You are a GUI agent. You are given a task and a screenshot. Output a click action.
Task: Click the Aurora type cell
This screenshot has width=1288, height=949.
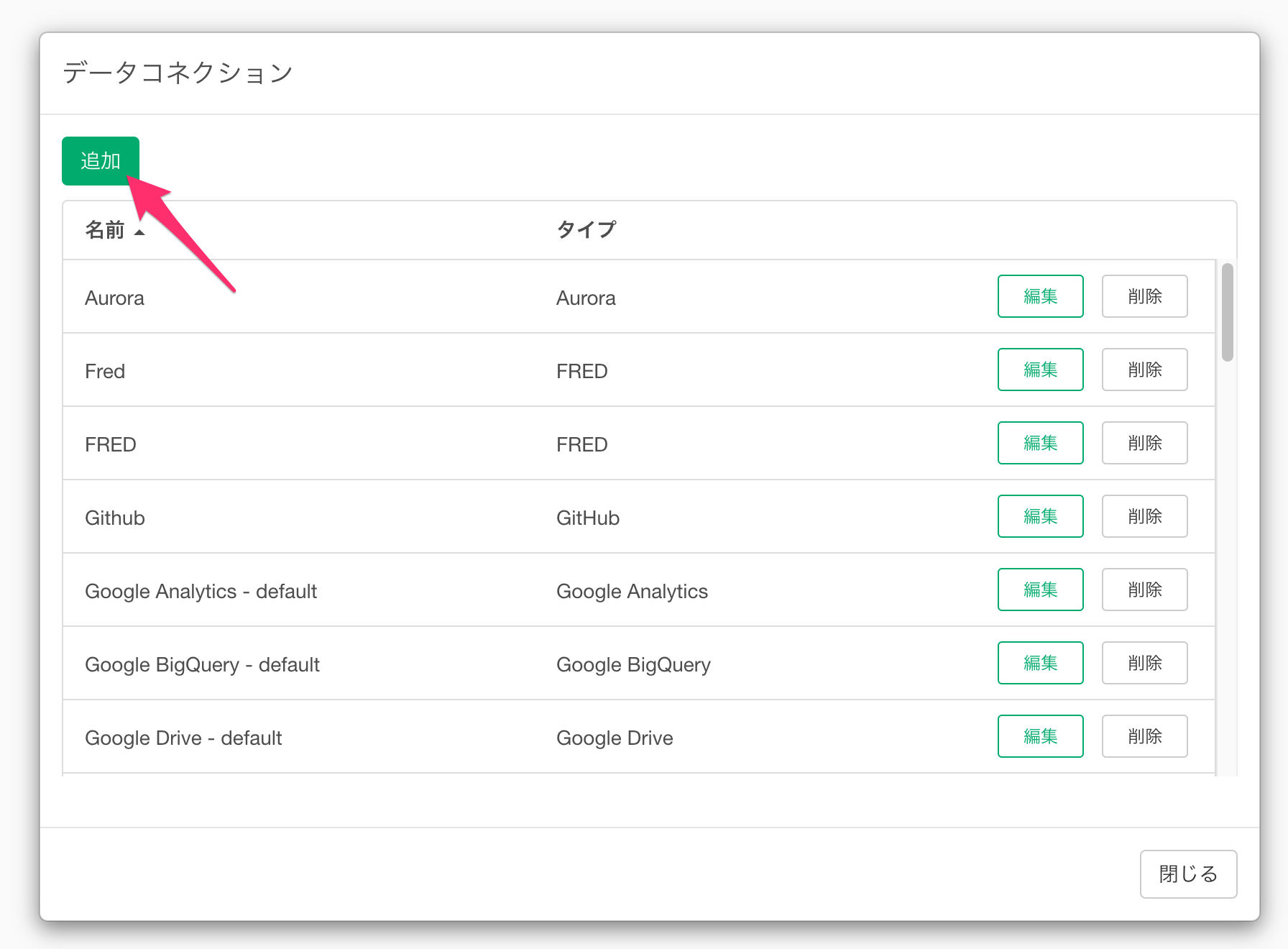pyautogui.click(x=586, y=298)
